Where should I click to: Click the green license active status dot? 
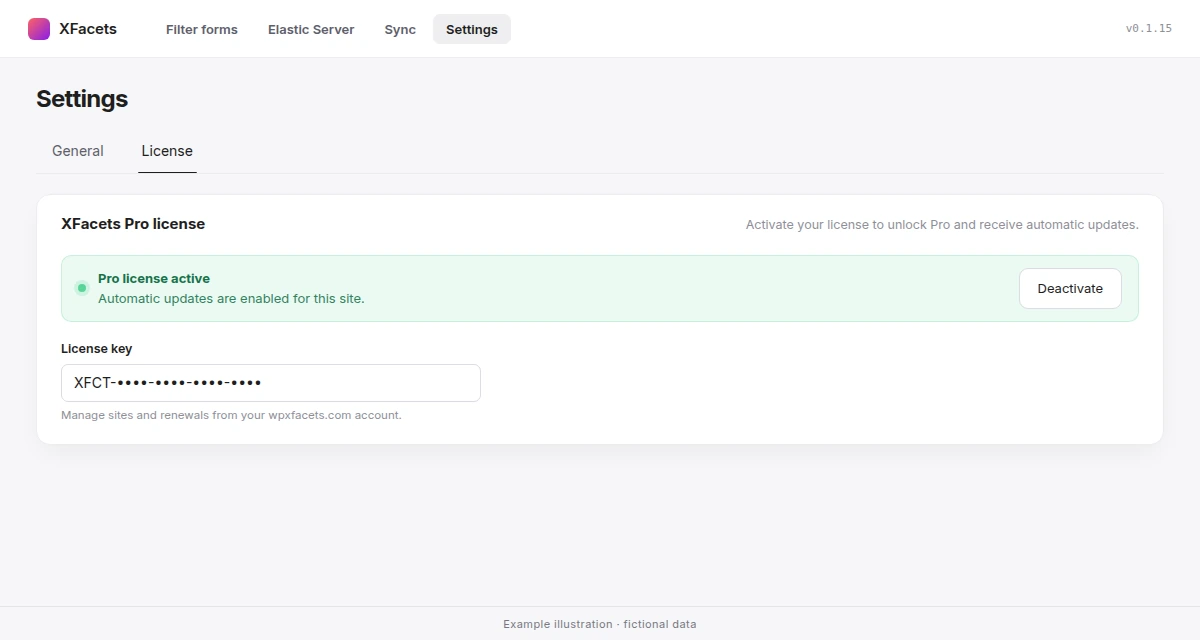pyautogui.click(x=82, y=288)
